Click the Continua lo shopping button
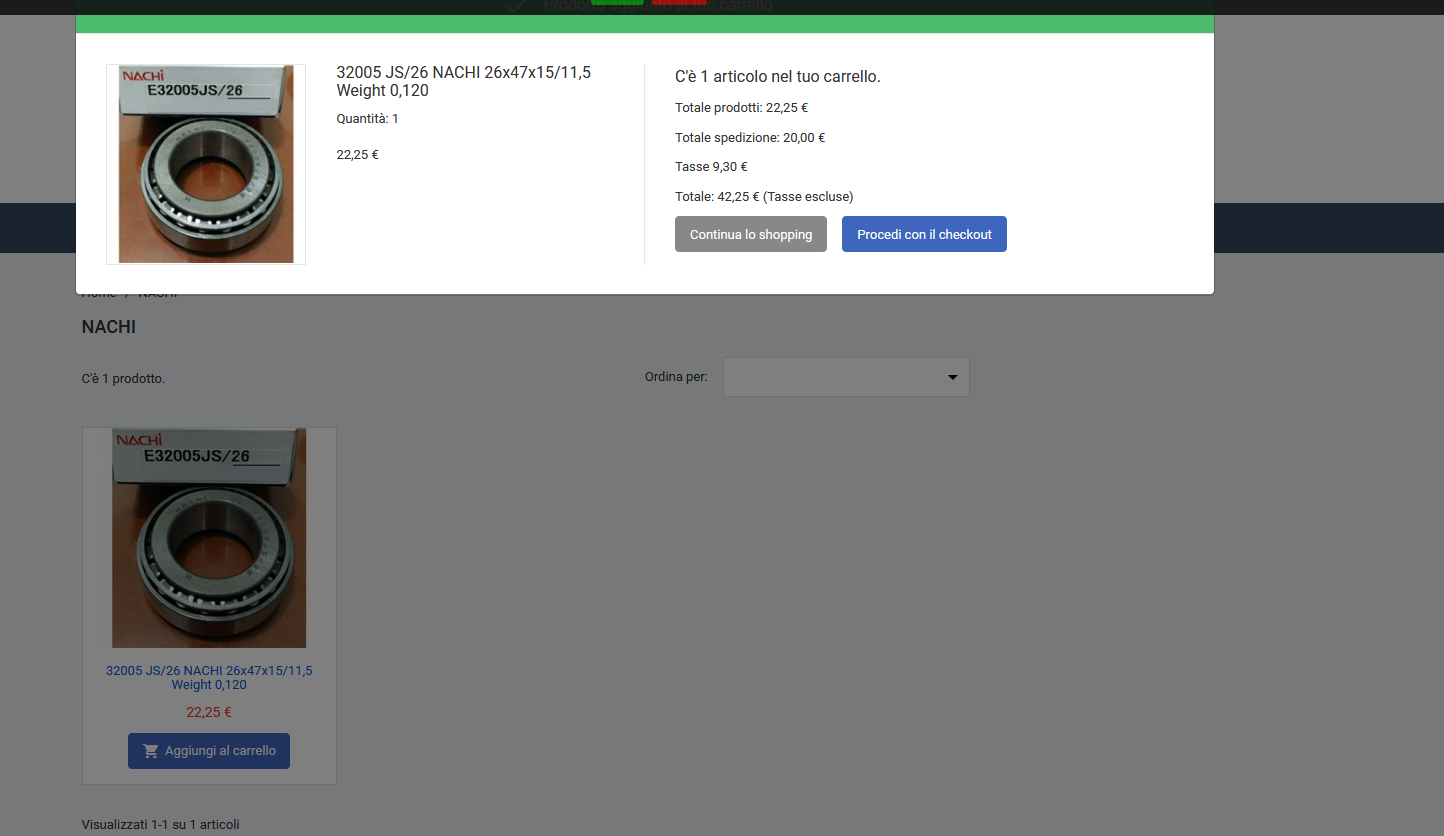The height and width of the screenshot is (836, 1444). tap(751, 234)
